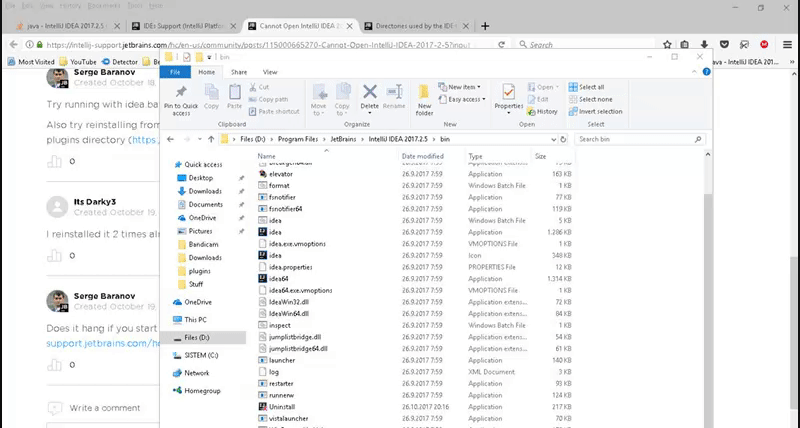
Task: Open Explorer help question mark icon
Action: (707, 72)
